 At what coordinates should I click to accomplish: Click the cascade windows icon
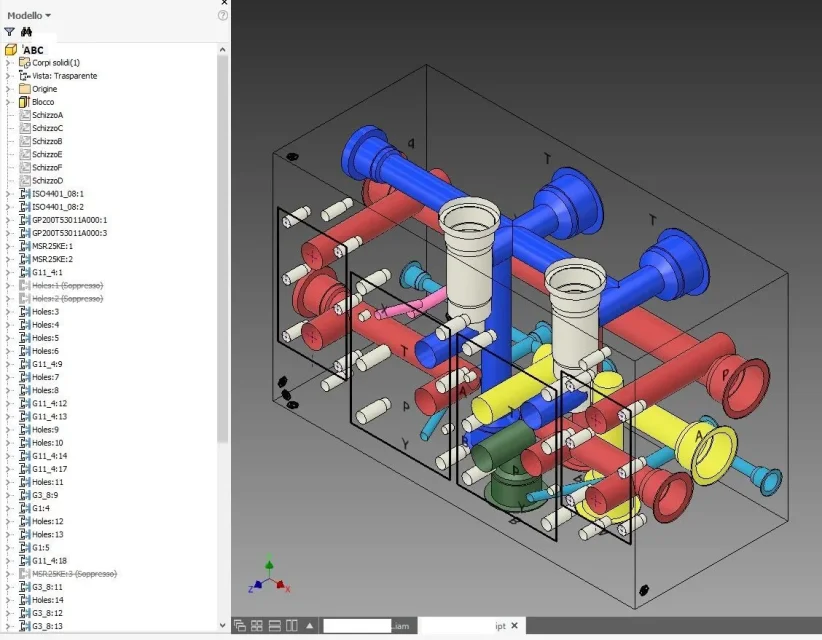tap(240, 625)
